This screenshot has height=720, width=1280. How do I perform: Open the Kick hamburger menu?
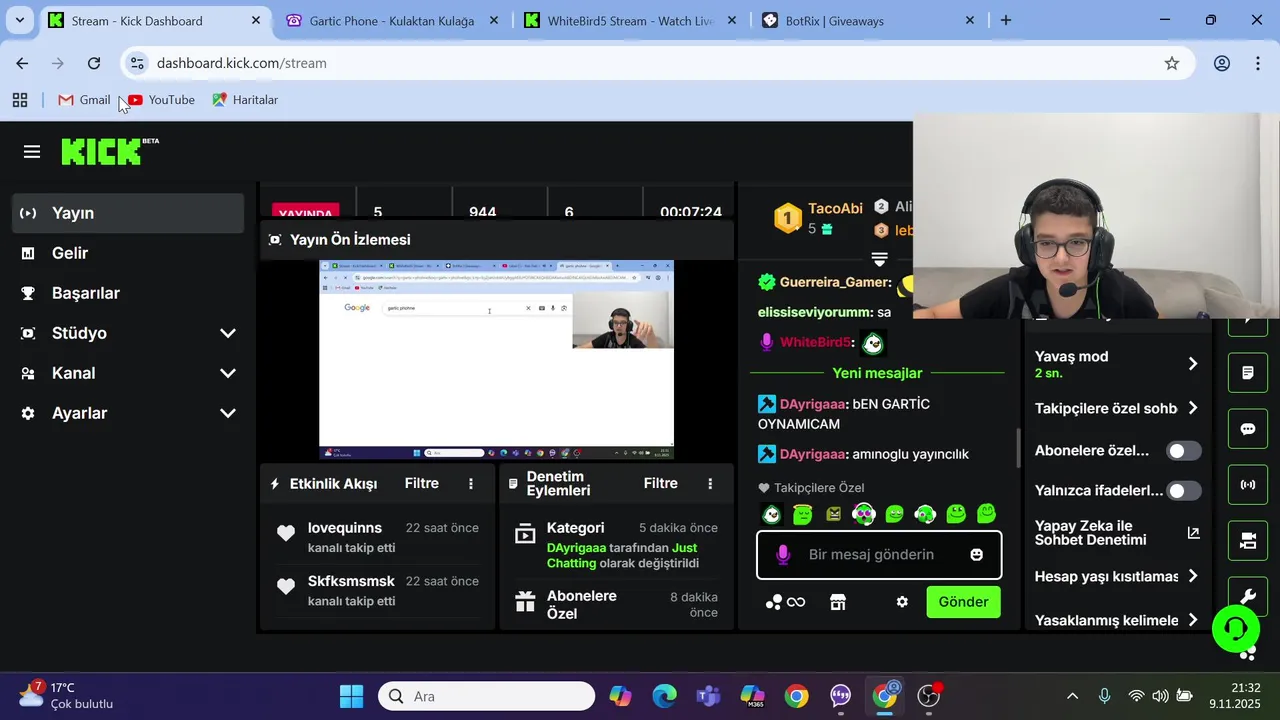[x=32, y=152]
